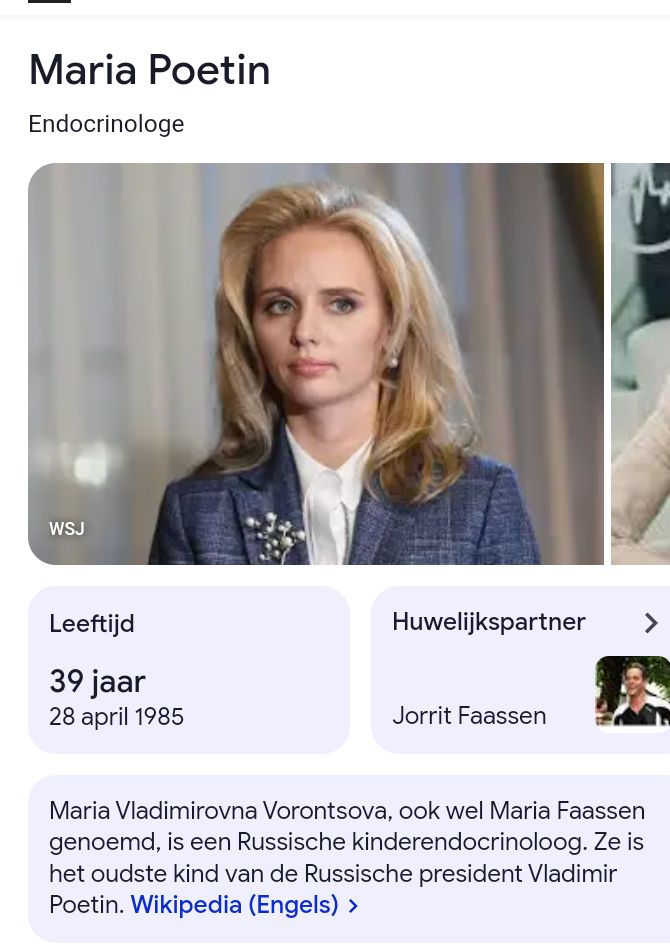Image resolution: width=670 pixels, height=948 pixels.
Task: Select the Jorrit Faassen name
Action: point(469,716)
